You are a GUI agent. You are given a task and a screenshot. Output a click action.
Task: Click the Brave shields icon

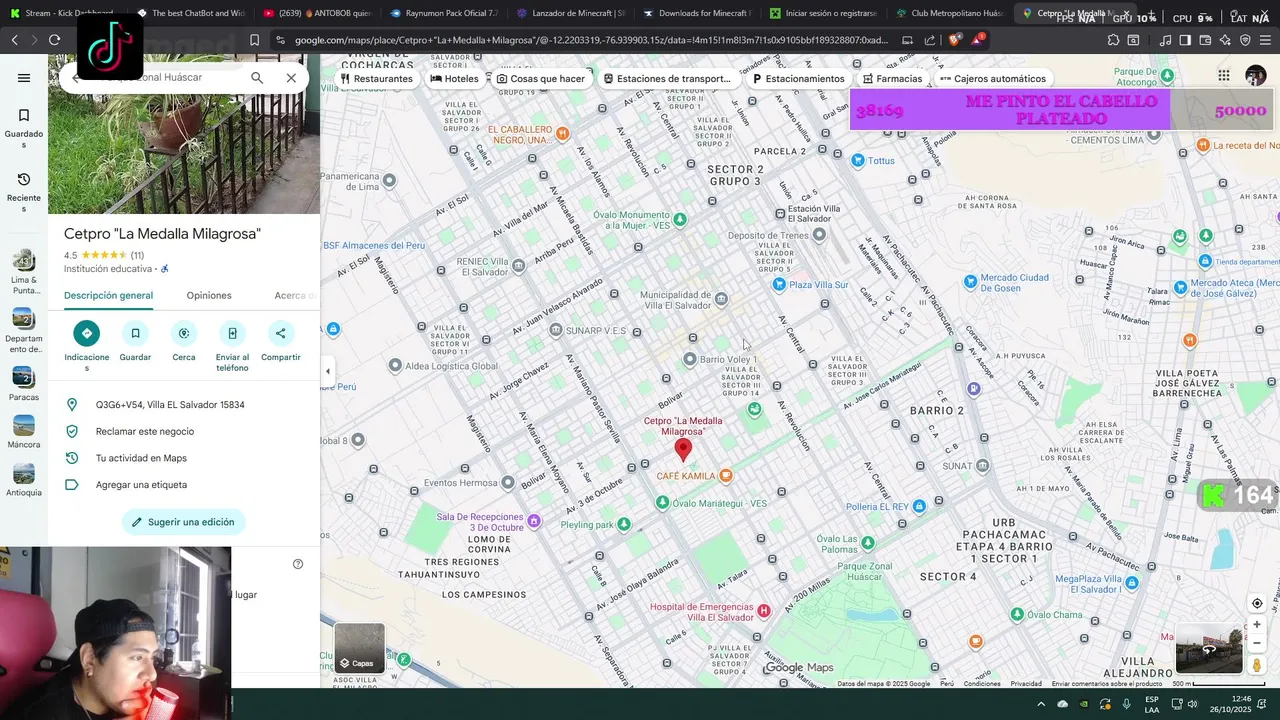(x=954, y=40)
